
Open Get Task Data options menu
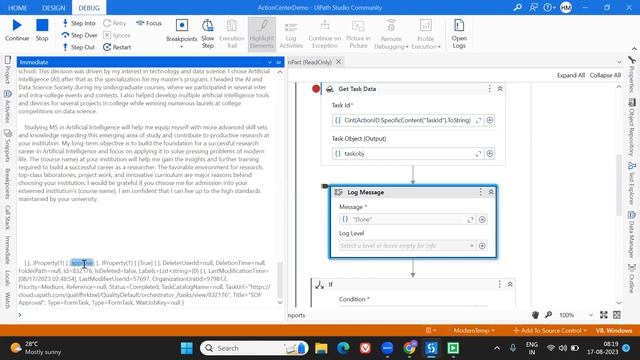coord(489,89)
